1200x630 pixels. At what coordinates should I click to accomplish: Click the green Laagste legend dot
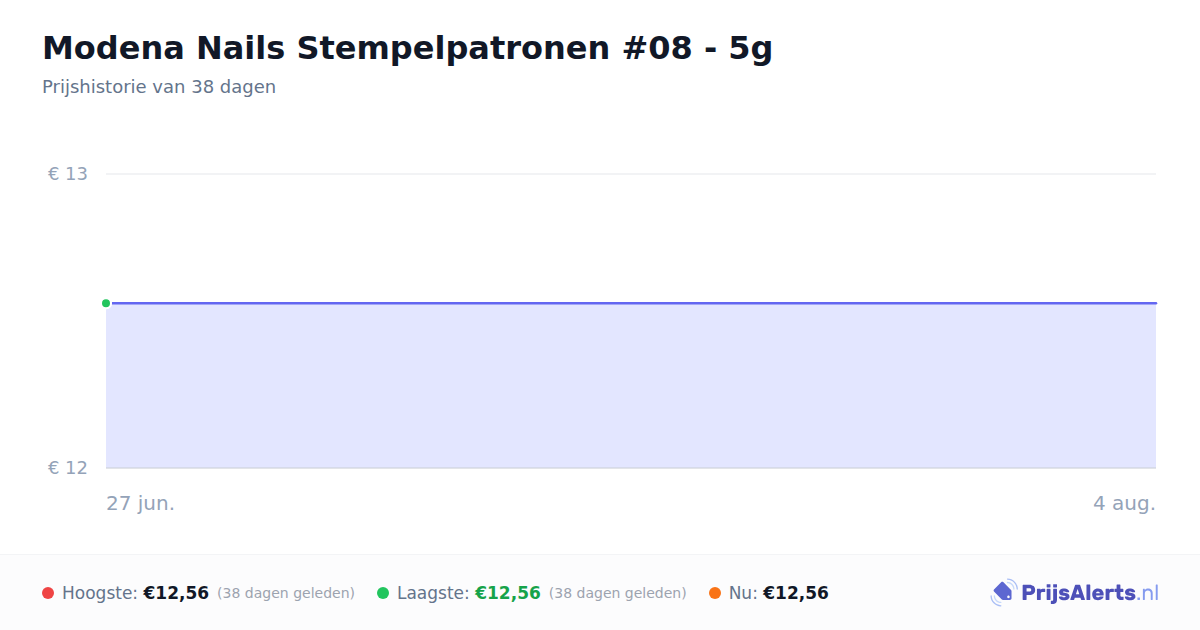coord(383,593)
